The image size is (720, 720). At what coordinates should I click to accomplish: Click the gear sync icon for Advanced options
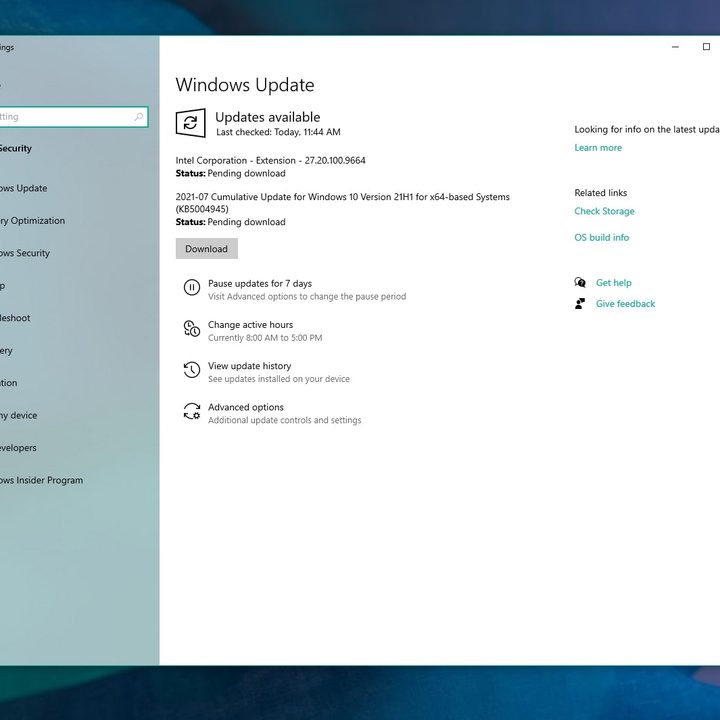(191, 411)
